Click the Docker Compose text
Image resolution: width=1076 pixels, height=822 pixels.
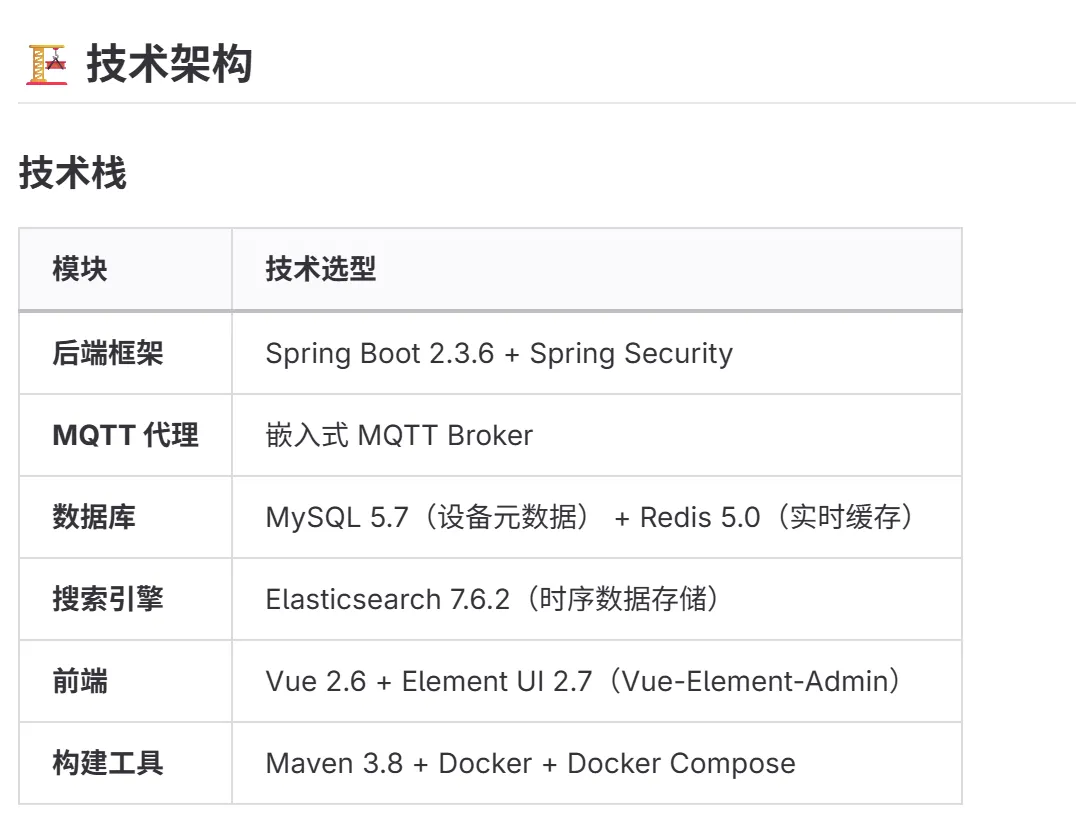(681, 764)
